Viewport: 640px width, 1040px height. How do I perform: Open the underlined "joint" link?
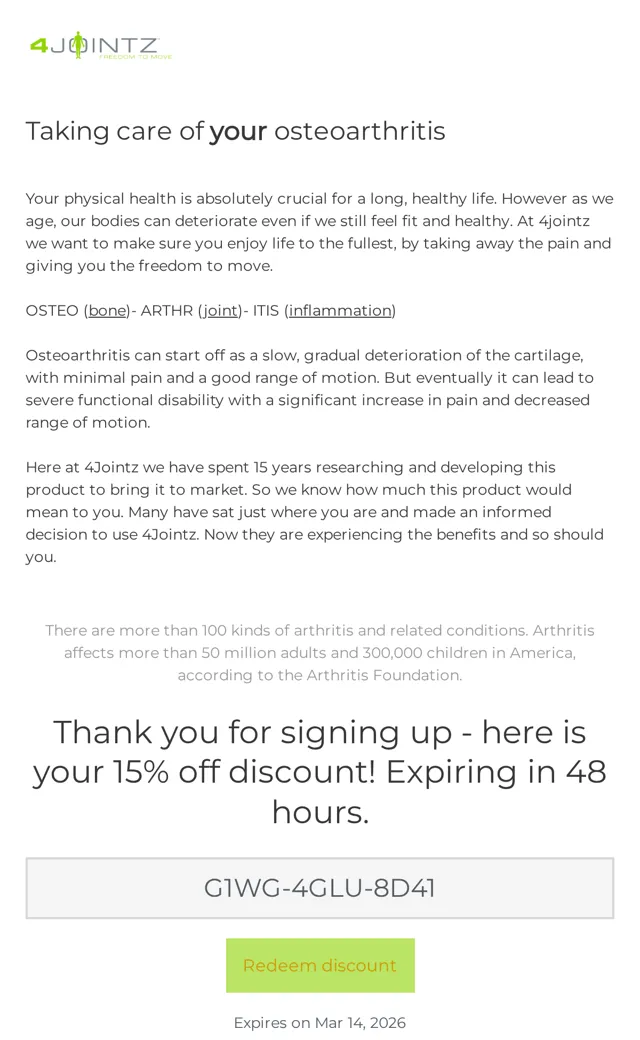coord(220,310)
